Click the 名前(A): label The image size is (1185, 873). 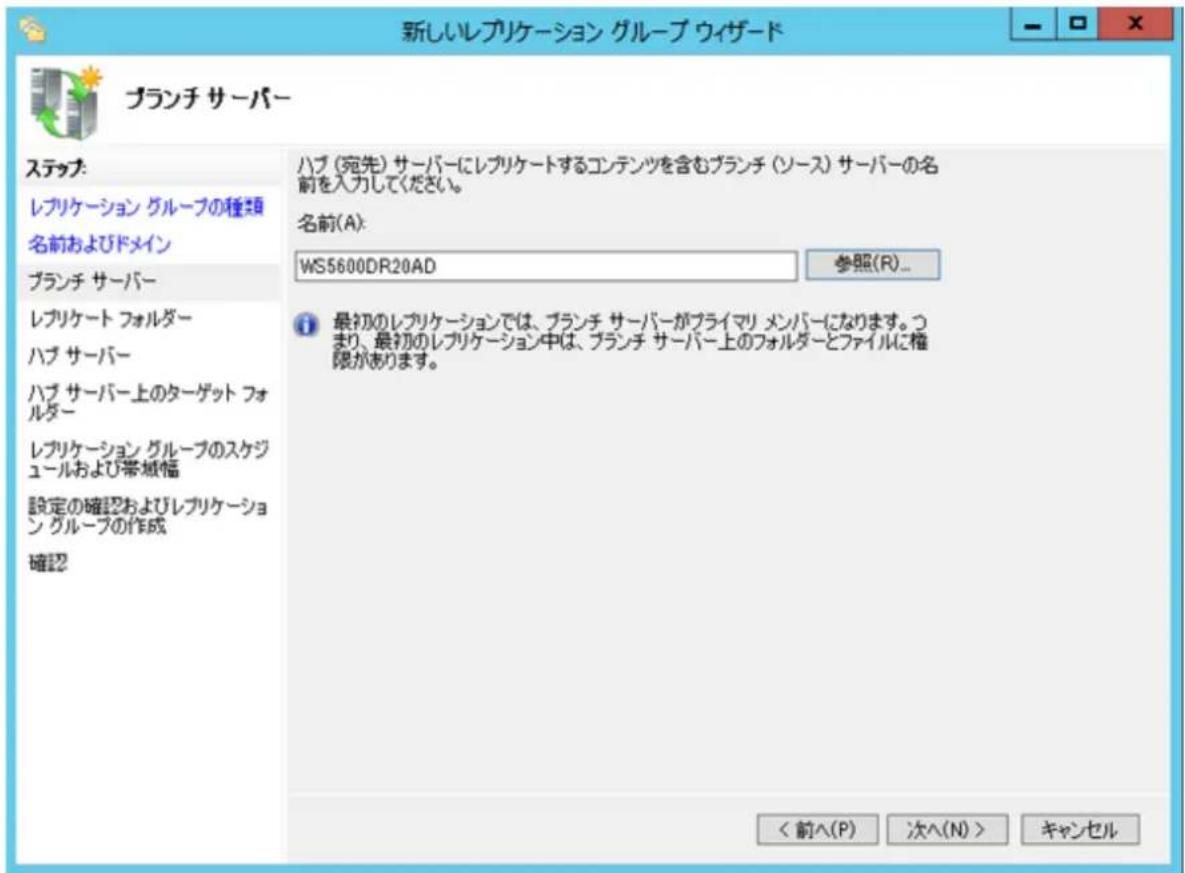(331, 223)
